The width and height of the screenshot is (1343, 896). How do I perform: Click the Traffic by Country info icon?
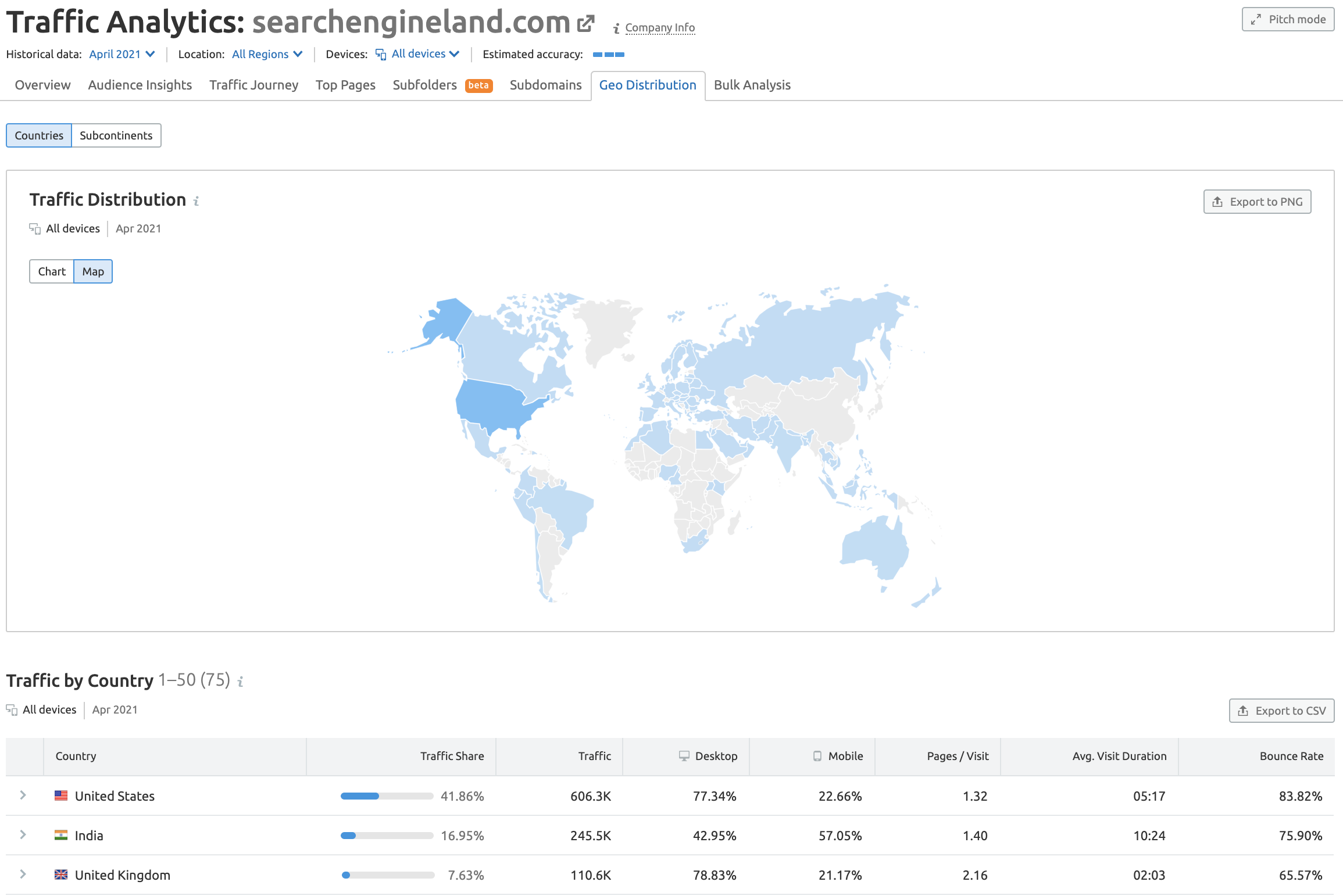coord(240,681)
